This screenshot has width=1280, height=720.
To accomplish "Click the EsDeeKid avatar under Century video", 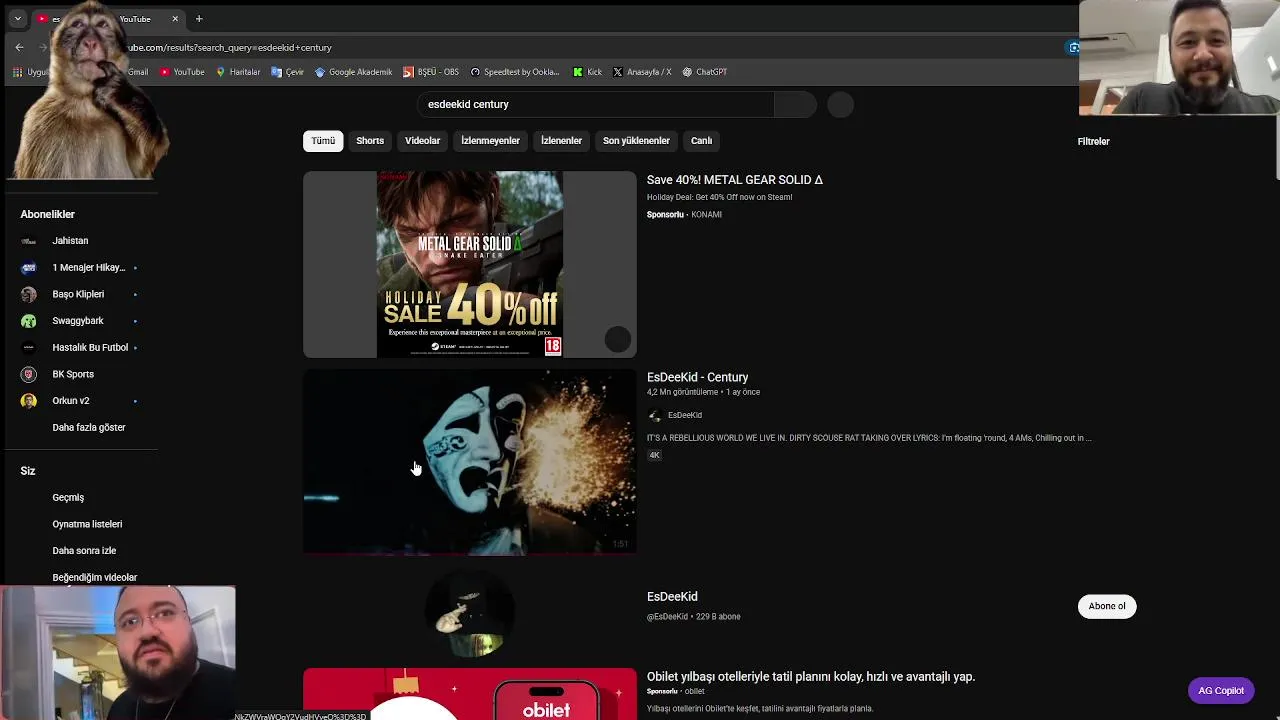I will pyautogui.click(x=654, y=415).
